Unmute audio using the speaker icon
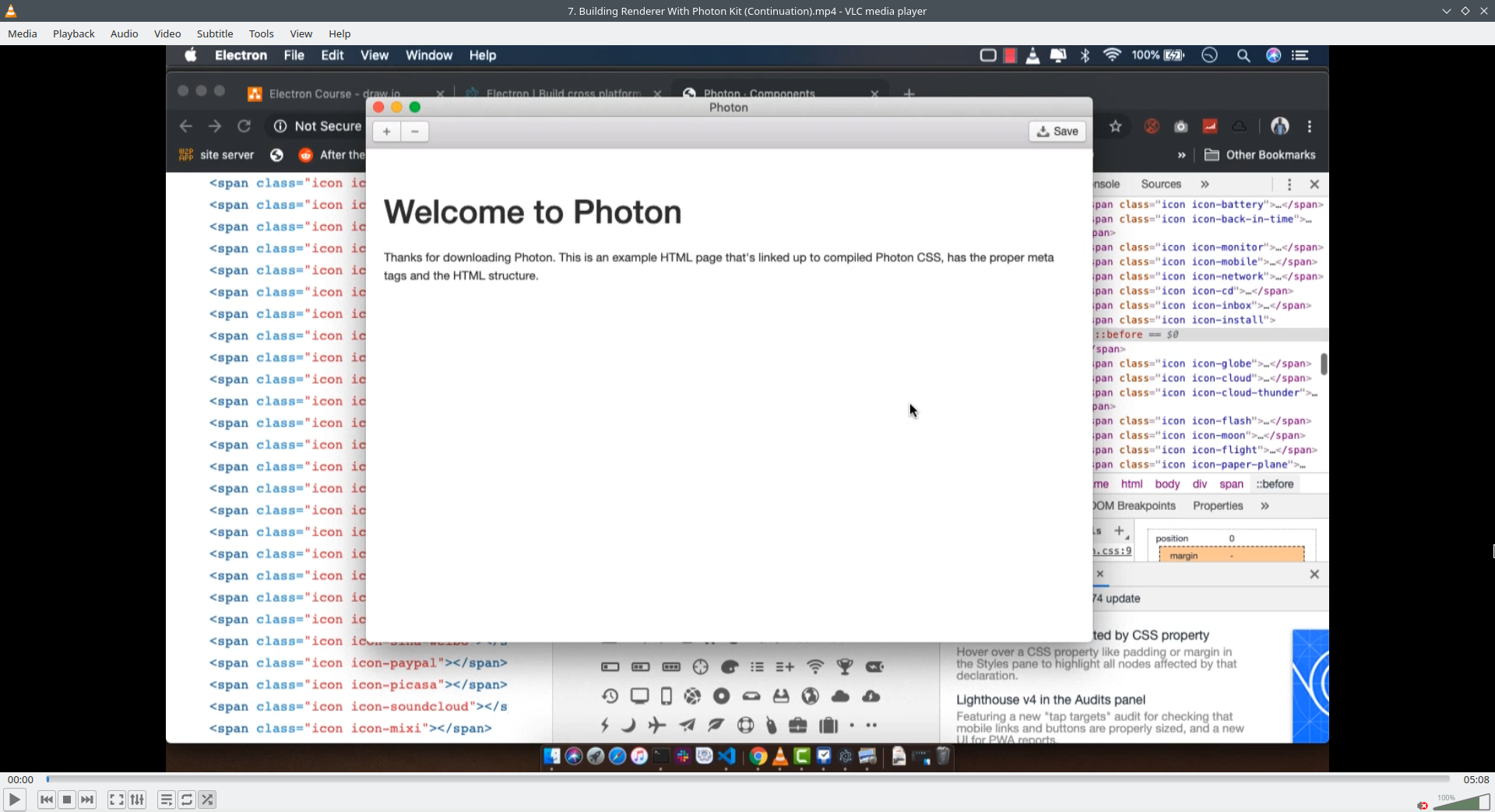 pyautogui.click(x=1423, y=805)
